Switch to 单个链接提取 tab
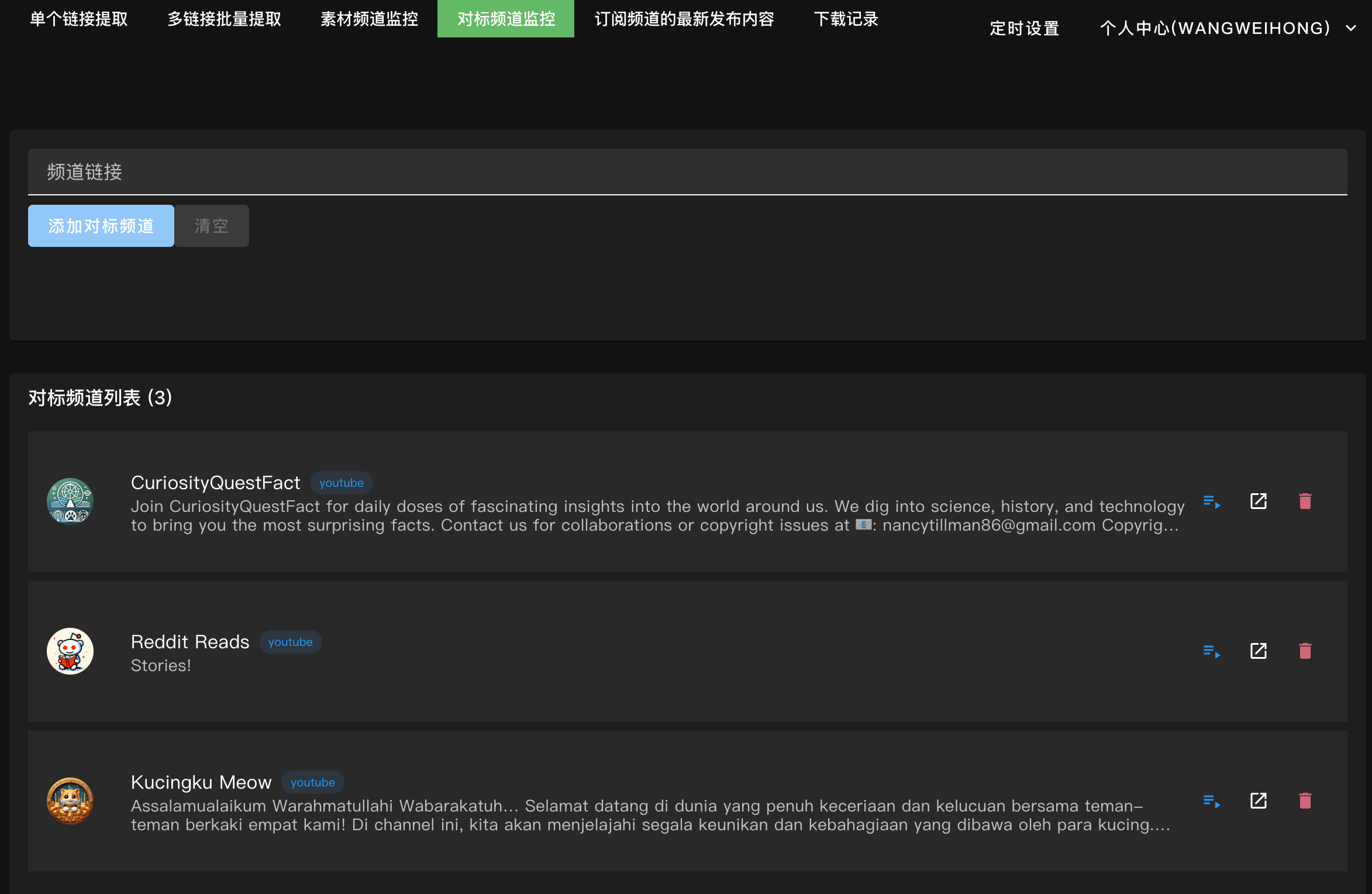The height and width of the screenshot is (894, 1372). point(79,19)
